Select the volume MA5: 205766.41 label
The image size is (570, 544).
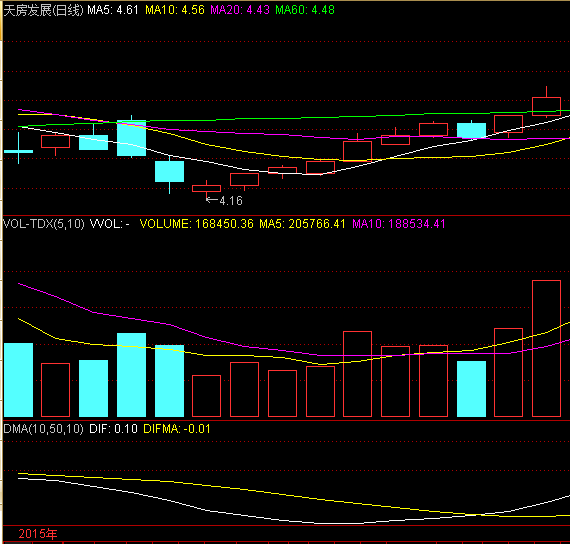tap(302, 224)
